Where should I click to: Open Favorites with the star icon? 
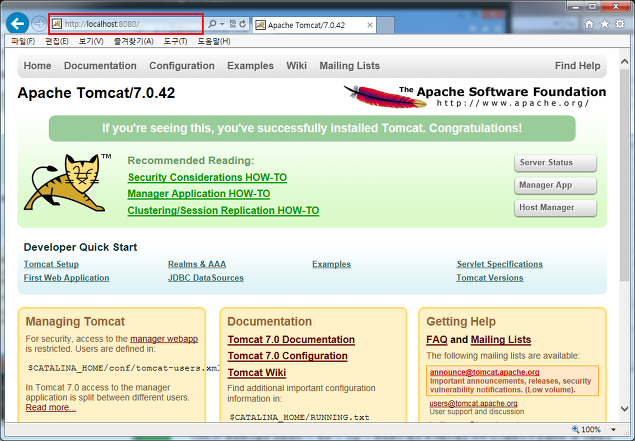(x=604, y=24)
